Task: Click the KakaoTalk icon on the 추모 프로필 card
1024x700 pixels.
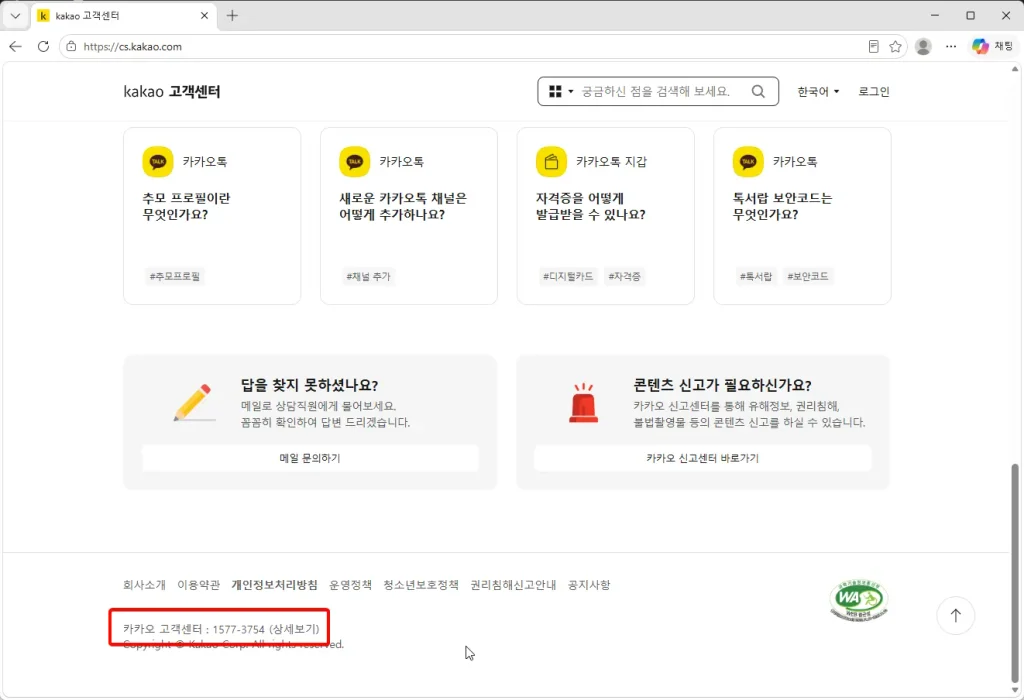Action: pyautogui.click(x=157, y=161)
